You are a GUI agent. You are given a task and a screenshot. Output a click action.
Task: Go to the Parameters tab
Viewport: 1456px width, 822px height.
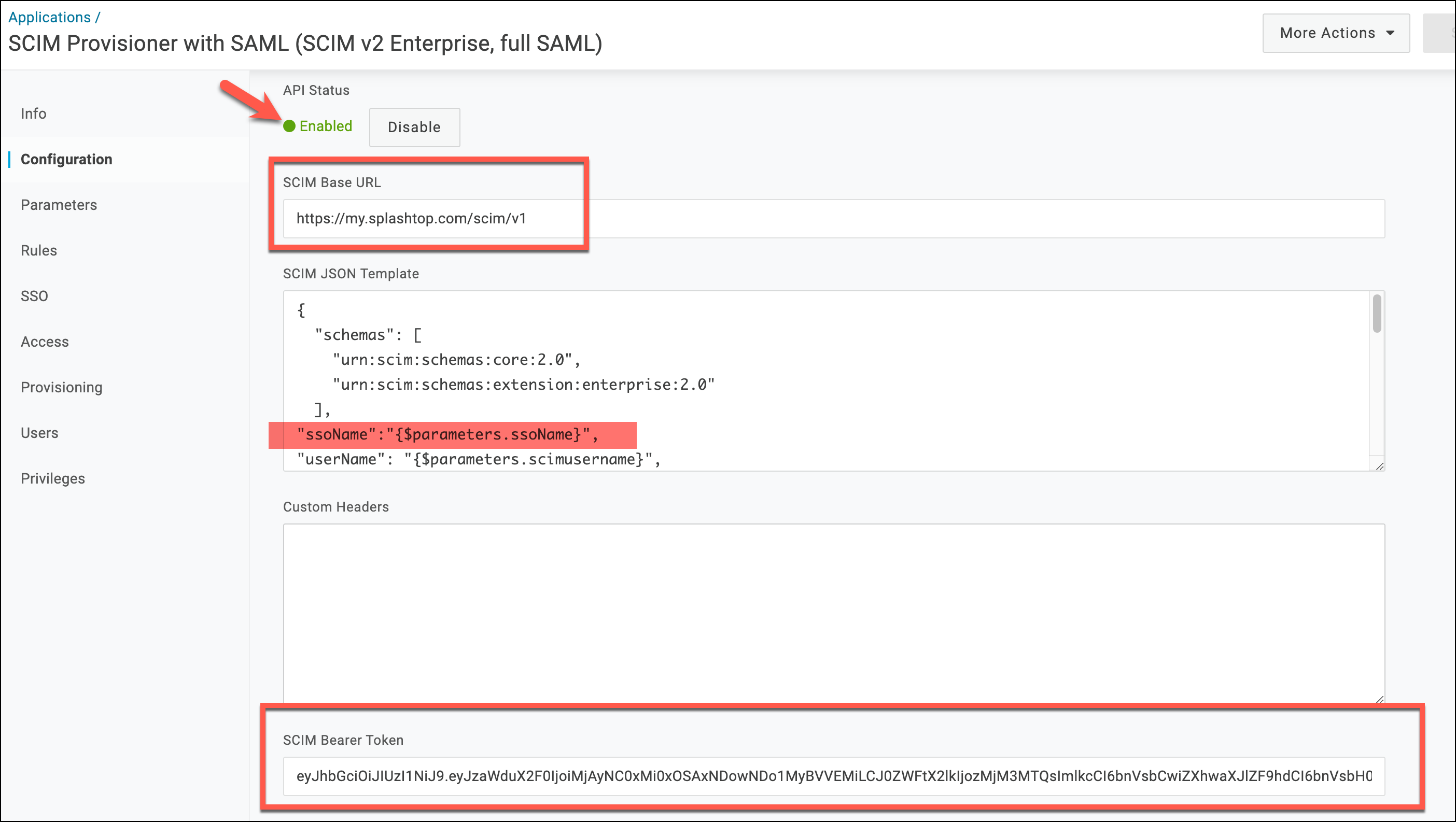(x=59, y=205)
